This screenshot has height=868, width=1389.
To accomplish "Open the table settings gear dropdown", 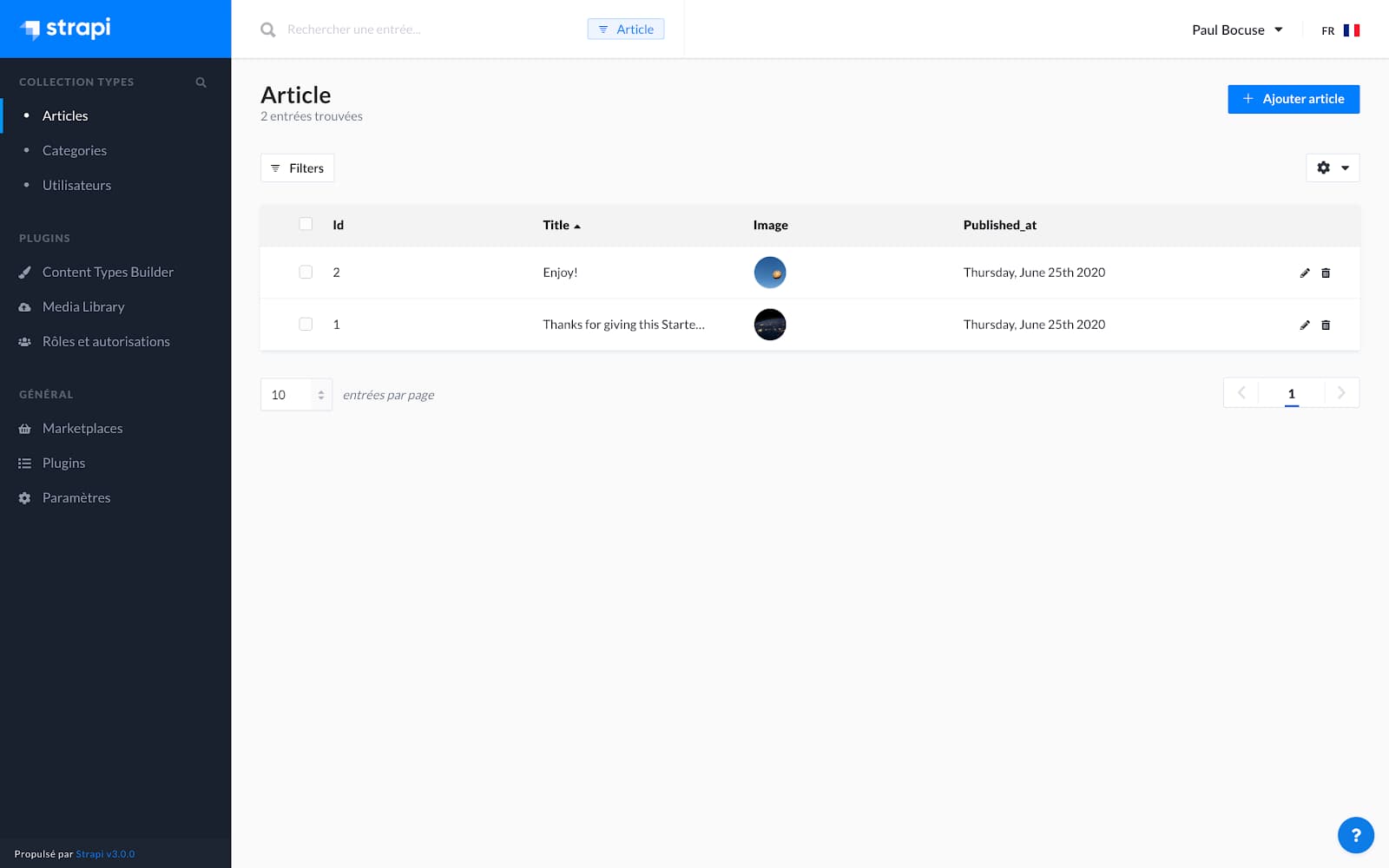I will point(1333,168).
